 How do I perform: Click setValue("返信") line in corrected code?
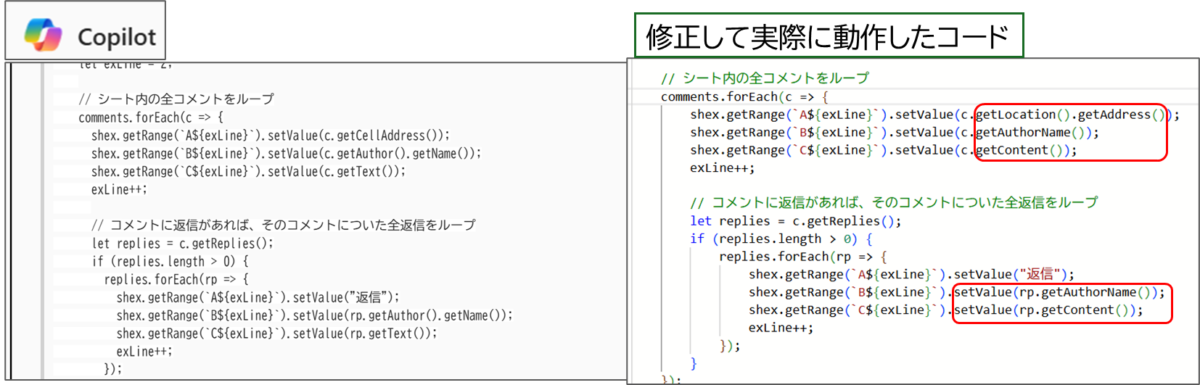910,275
